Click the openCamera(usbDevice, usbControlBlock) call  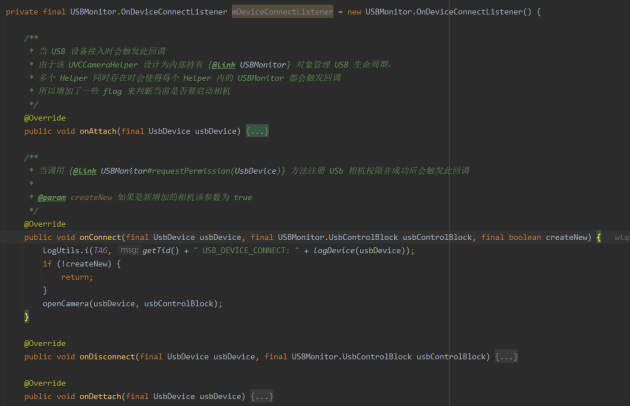(x=130, y=303)
